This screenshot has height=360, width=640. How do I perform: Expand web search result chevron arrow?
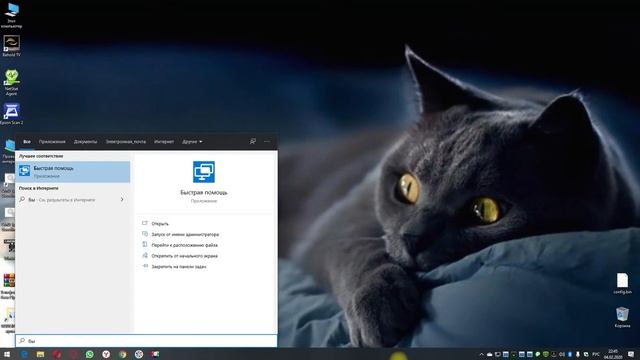click(122, 200)
